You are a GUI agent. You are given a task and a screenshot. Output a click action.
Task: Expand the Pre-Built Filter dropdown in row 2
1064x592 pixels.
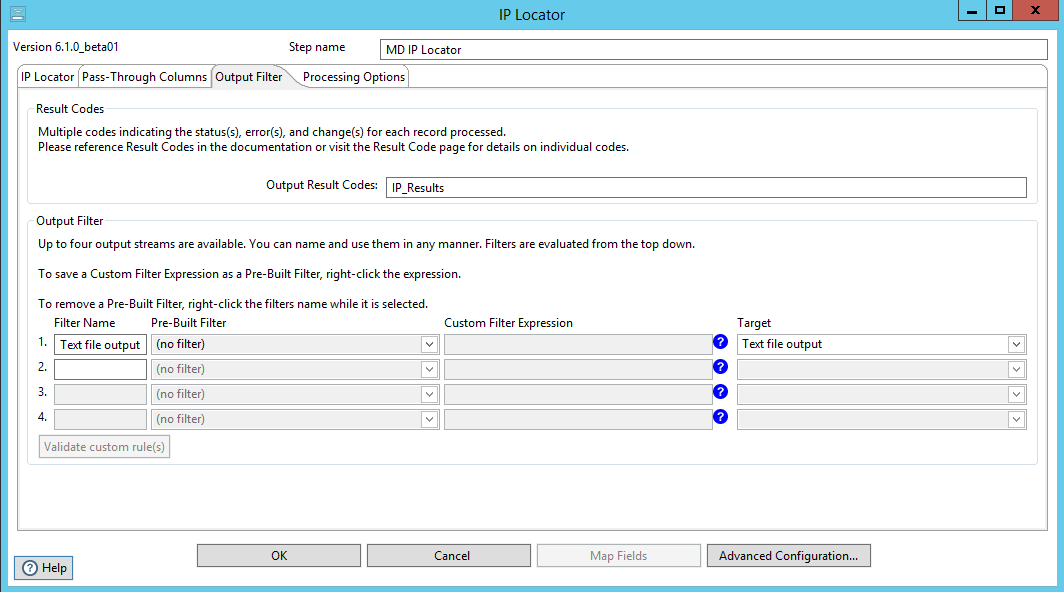coord(429,369)
